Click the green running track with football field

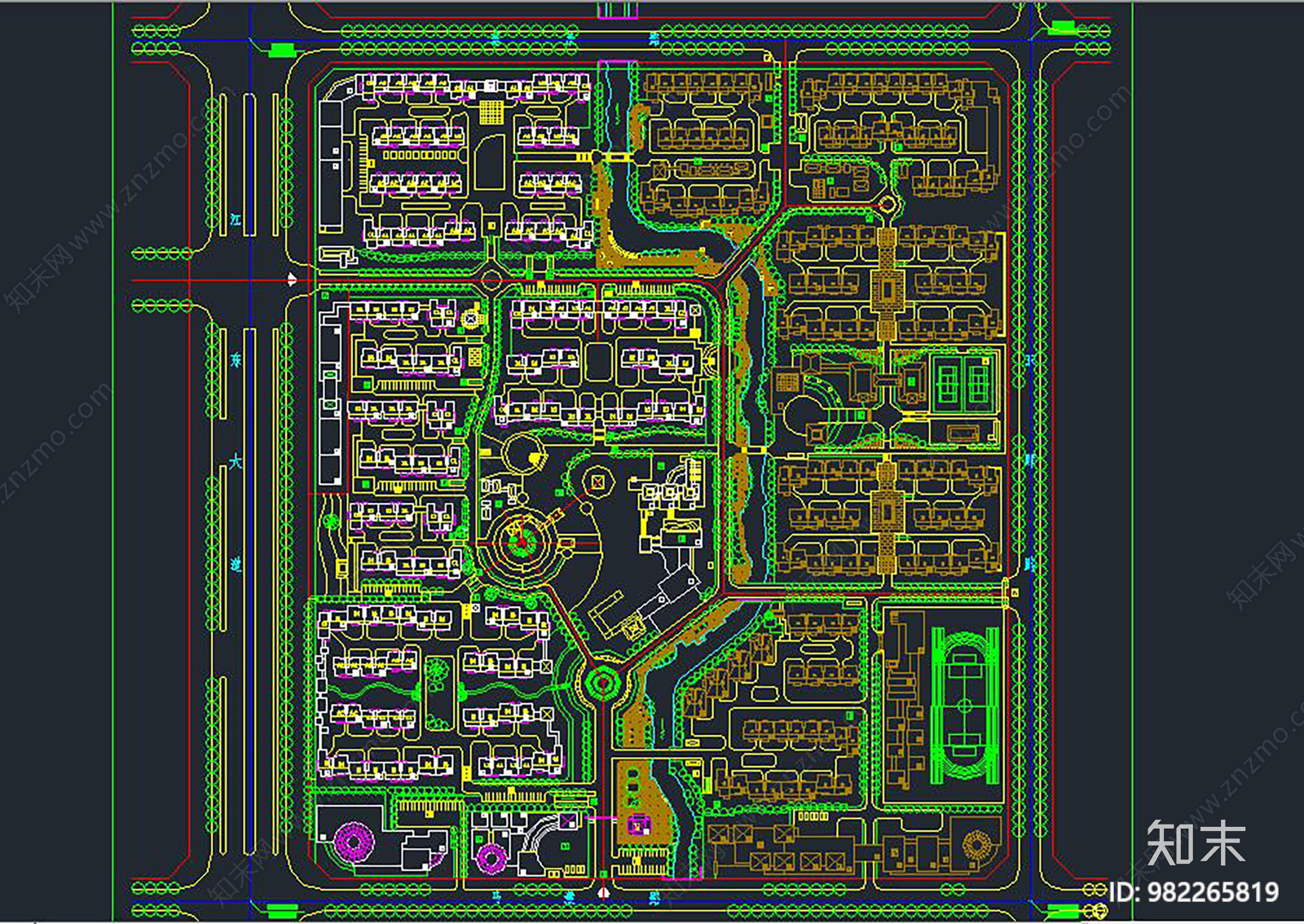[x=964, y=706]
